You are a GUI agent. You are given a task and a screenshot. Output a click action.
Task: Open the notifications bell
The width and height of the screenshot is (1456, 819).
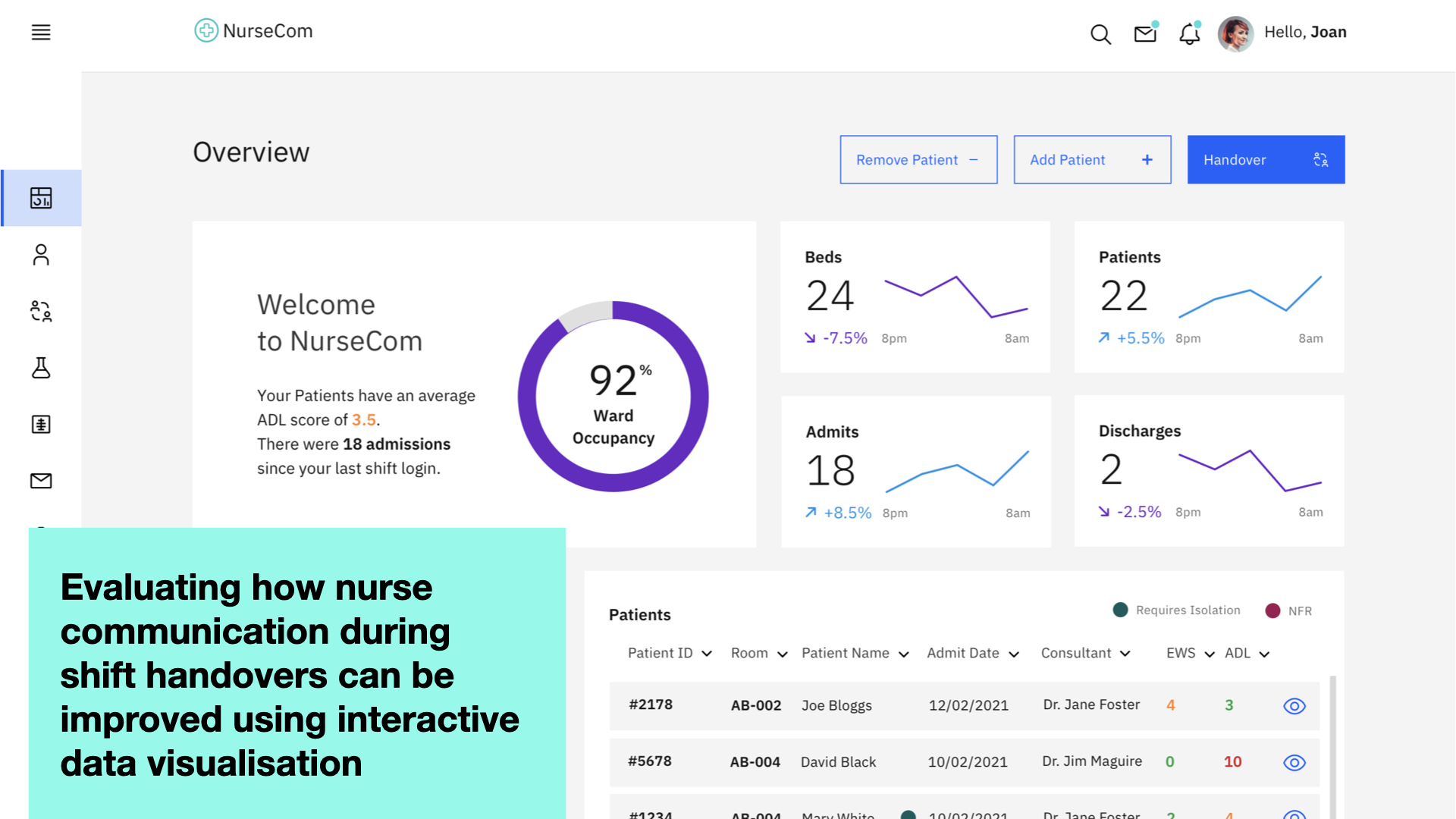(1189, 33)
